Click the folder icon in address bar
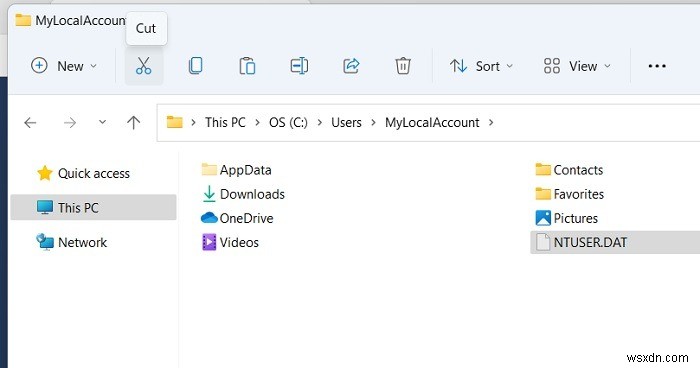 175,122
